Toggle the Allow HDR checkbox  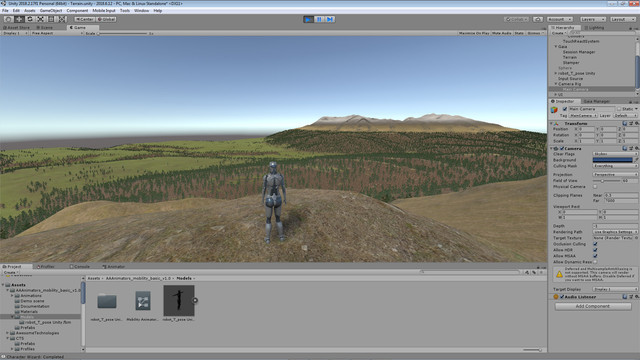pos(595,250)
